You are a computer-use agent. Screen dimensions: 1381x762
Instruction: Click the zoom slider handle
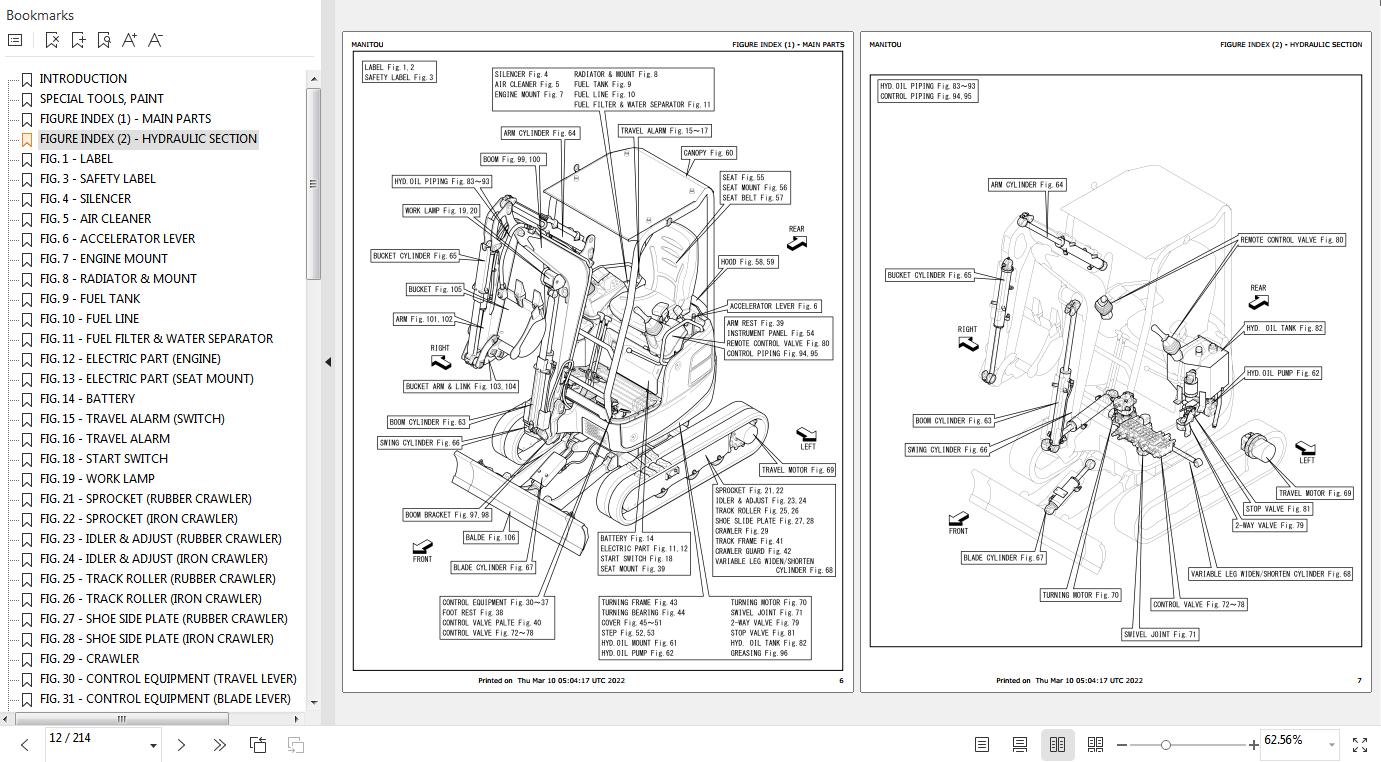[x=1166, y=745]
